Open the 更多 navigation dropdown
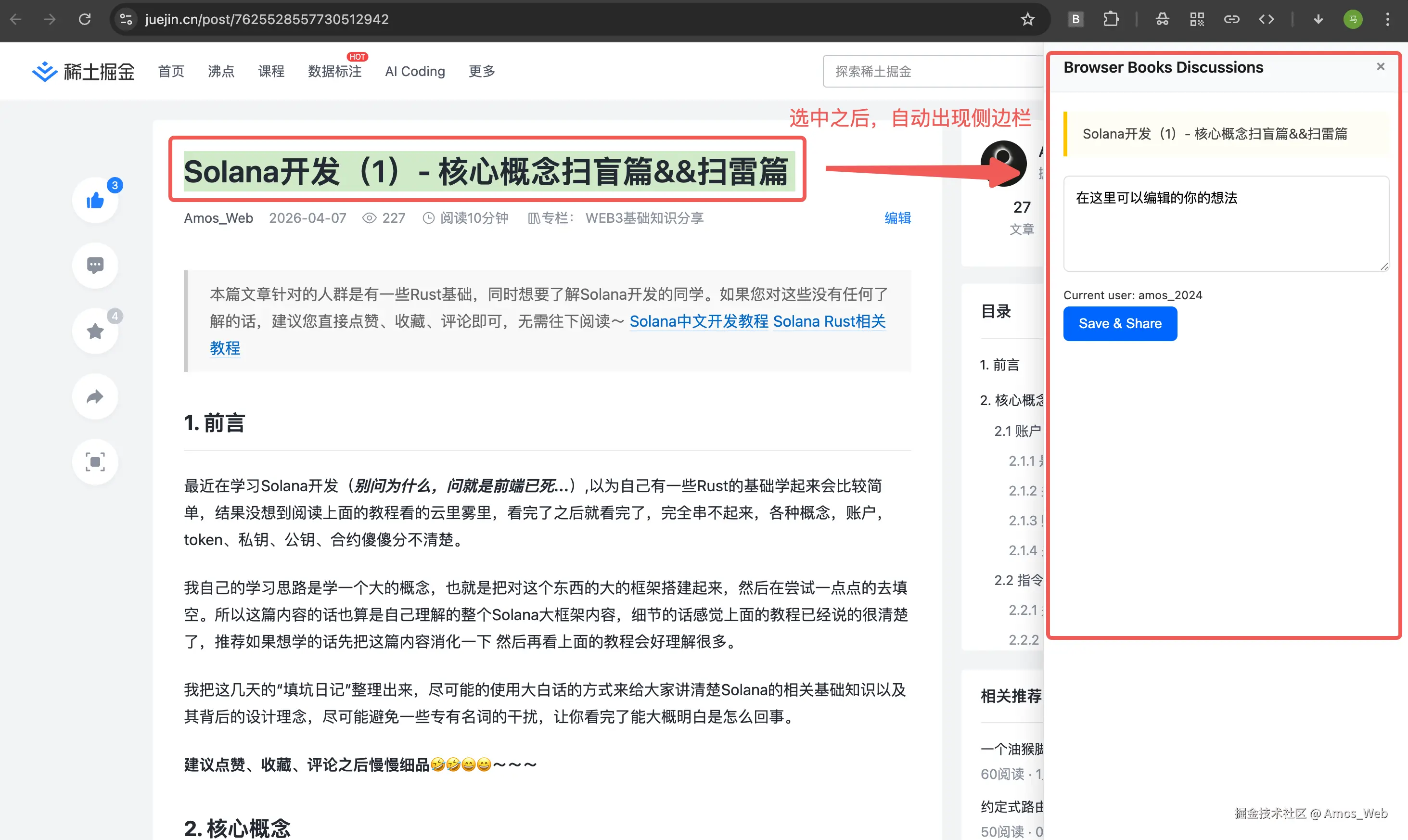Image resolution: width=1408 pixels, height=840 pixels. coord(482,71)
